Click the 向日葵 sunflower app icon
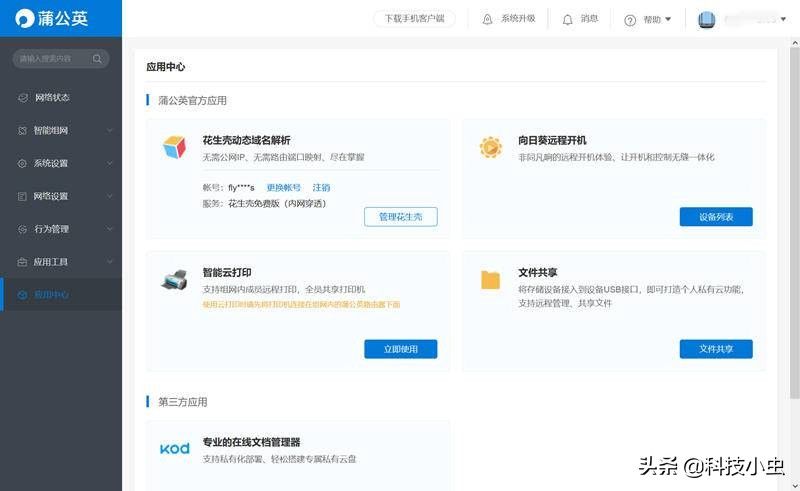 coord(490,148)
